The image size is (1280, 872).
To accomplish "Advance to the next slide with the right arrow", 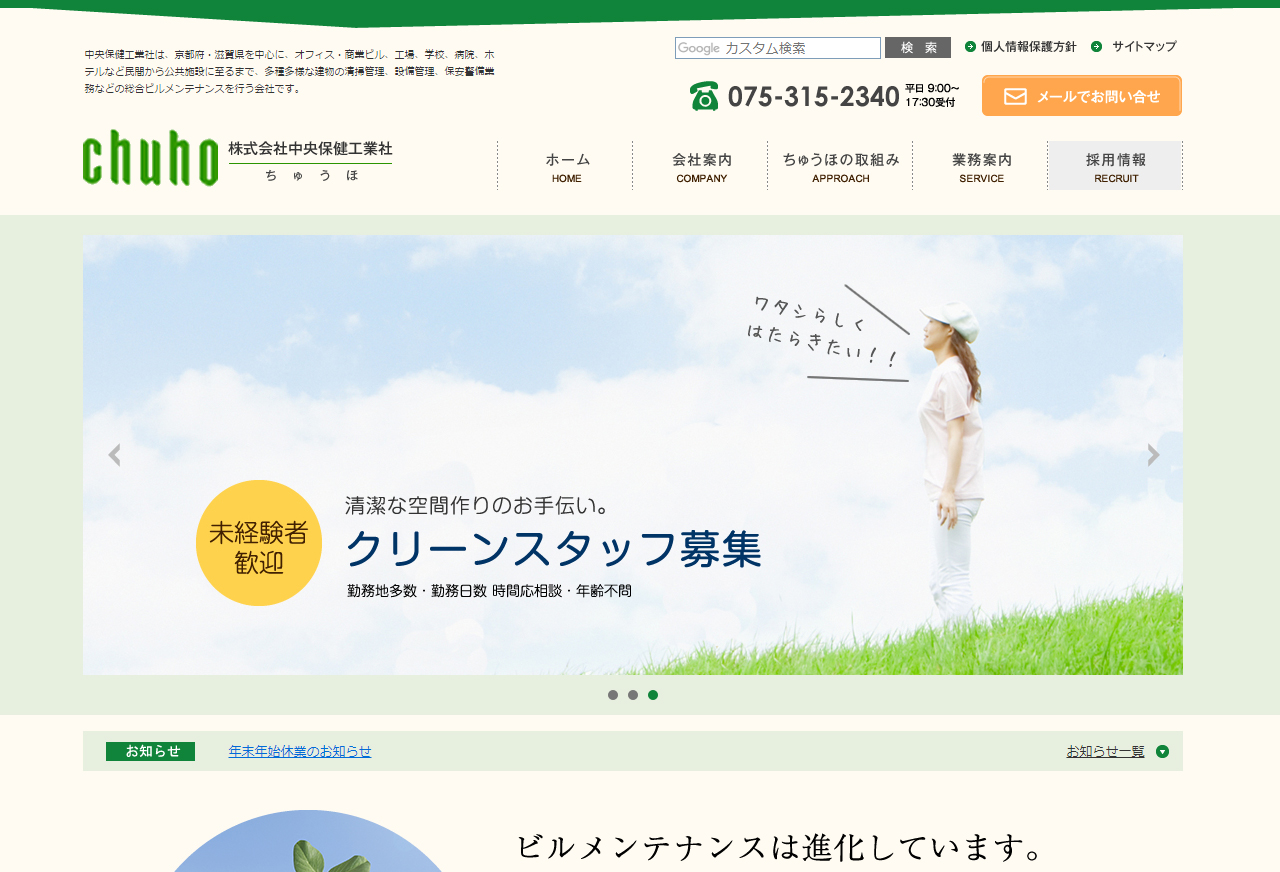I will coord(1153,455).
